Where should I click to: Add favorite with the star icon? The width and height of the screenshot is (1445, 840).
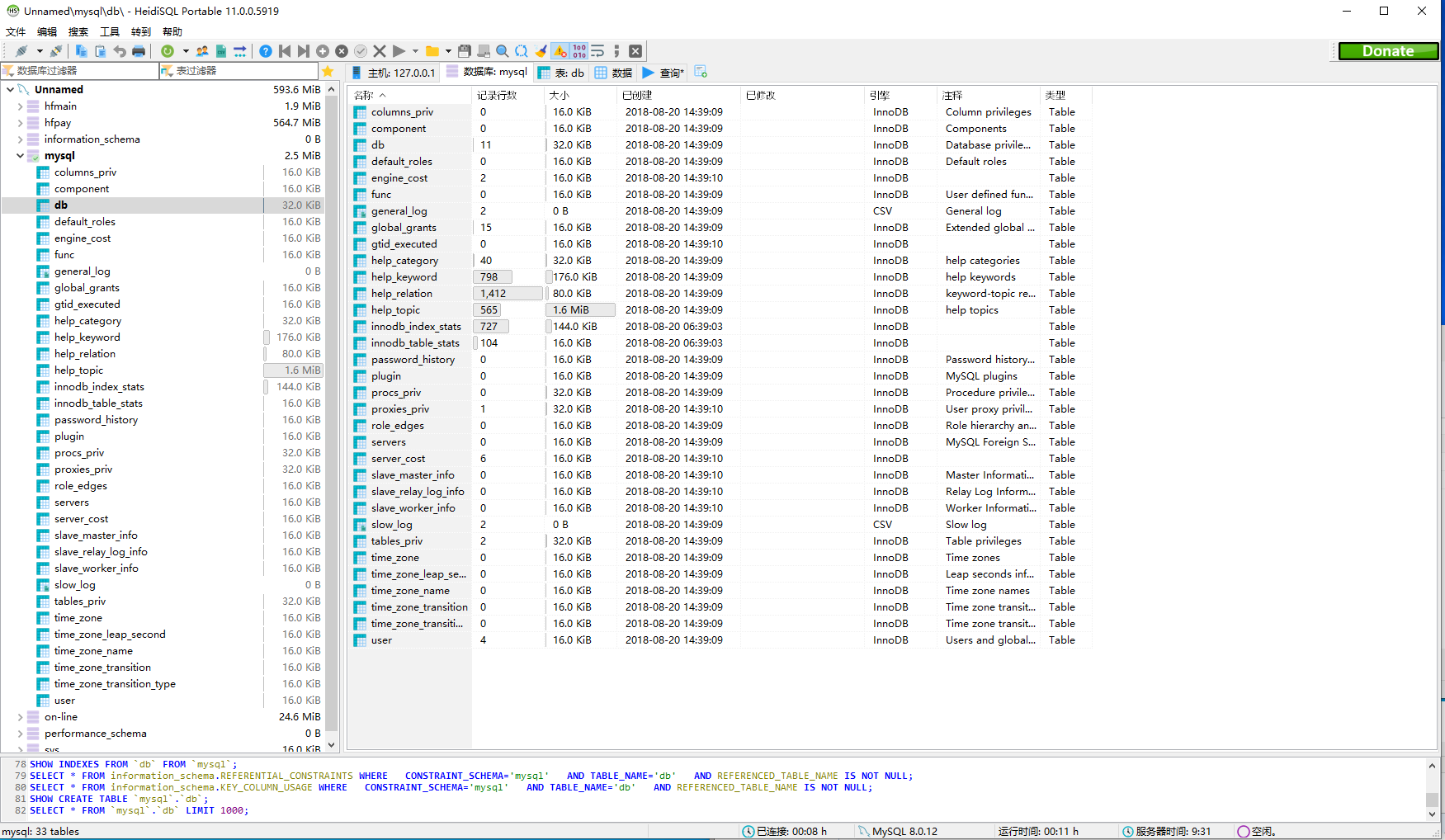pos(328,71)
